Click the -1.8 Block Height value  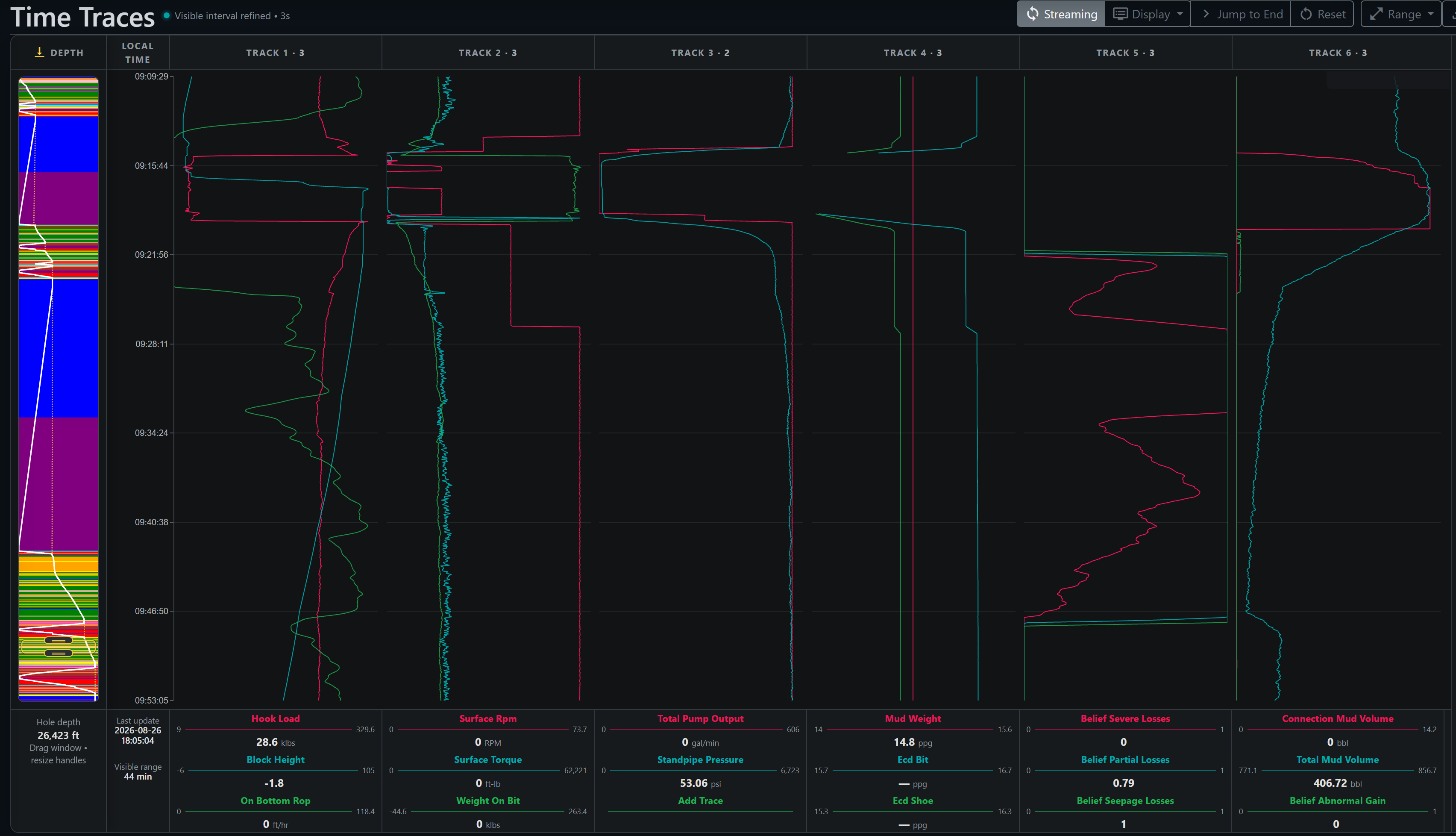[274, 783]
